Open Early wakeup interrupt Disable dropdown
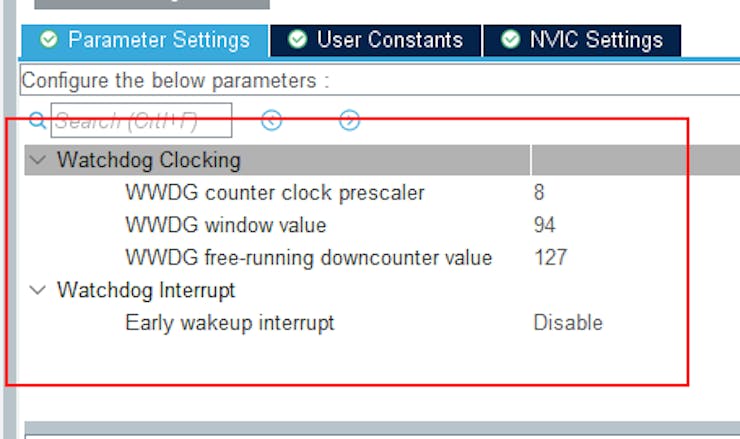The height and width of the screenshot is (439, 740). [x=568, y=323]
